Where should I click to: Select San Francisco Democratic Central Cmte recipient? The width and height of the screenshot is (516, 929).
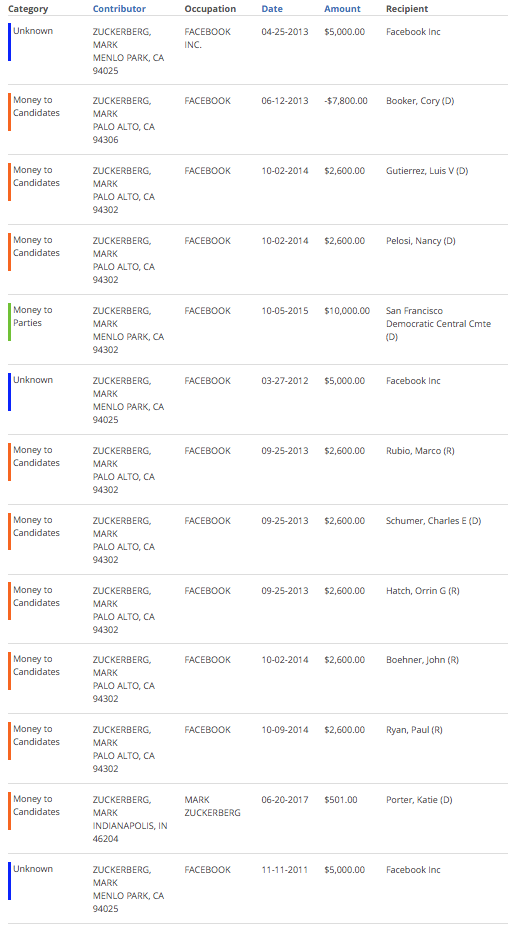438,323
